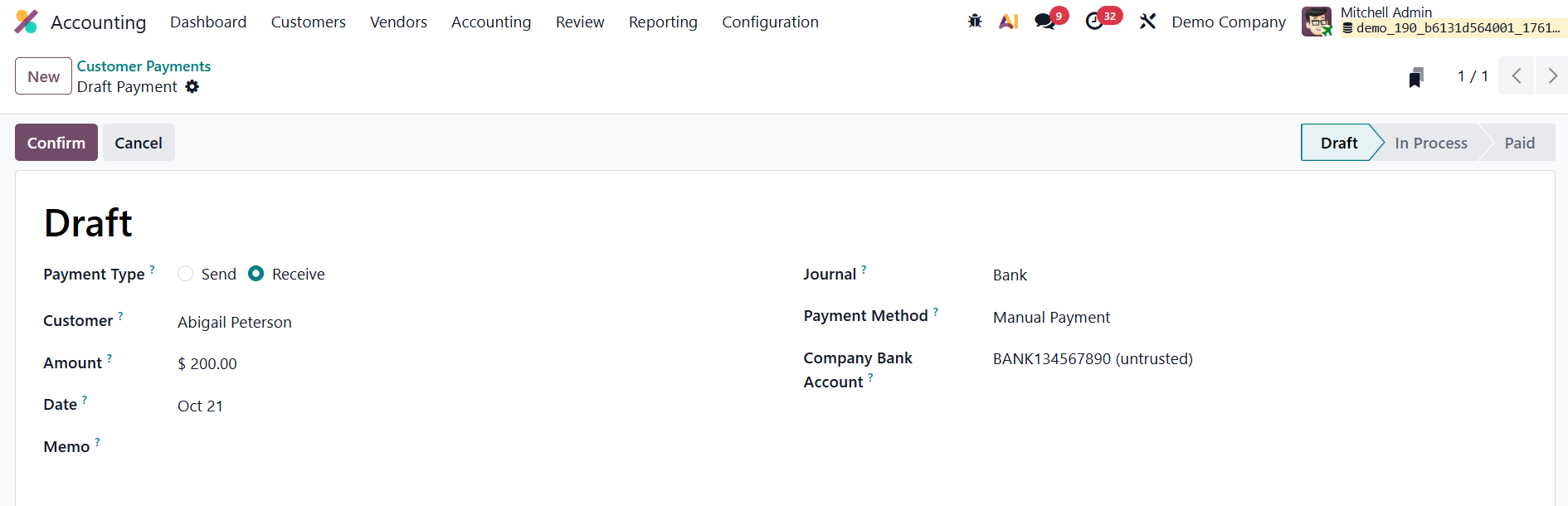1568x506 pixels.
Task: Open the debug bug icon menu
Action: click(975, 22)
